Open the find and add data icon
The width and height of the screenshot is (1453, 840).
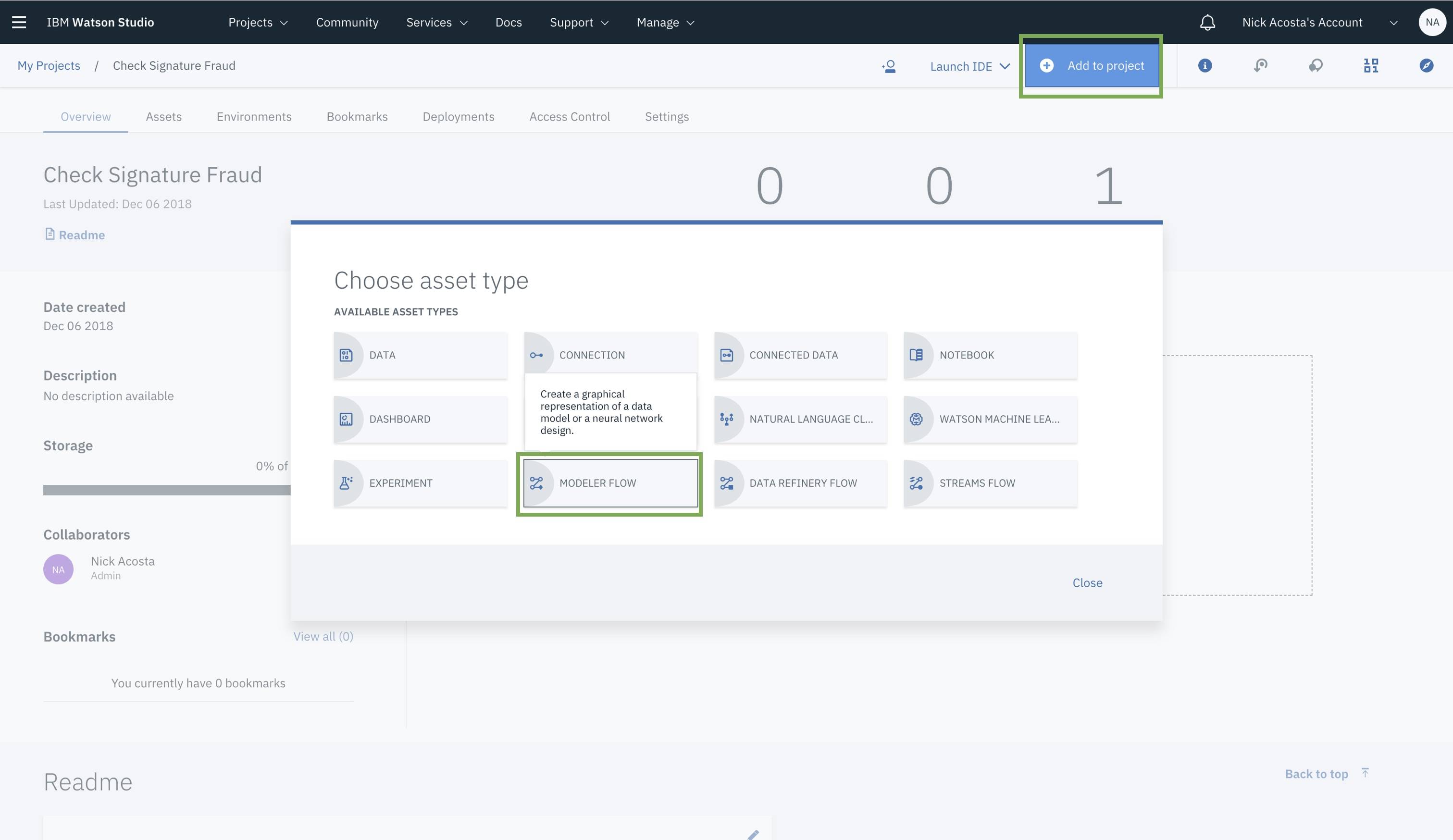[1260, 66]
